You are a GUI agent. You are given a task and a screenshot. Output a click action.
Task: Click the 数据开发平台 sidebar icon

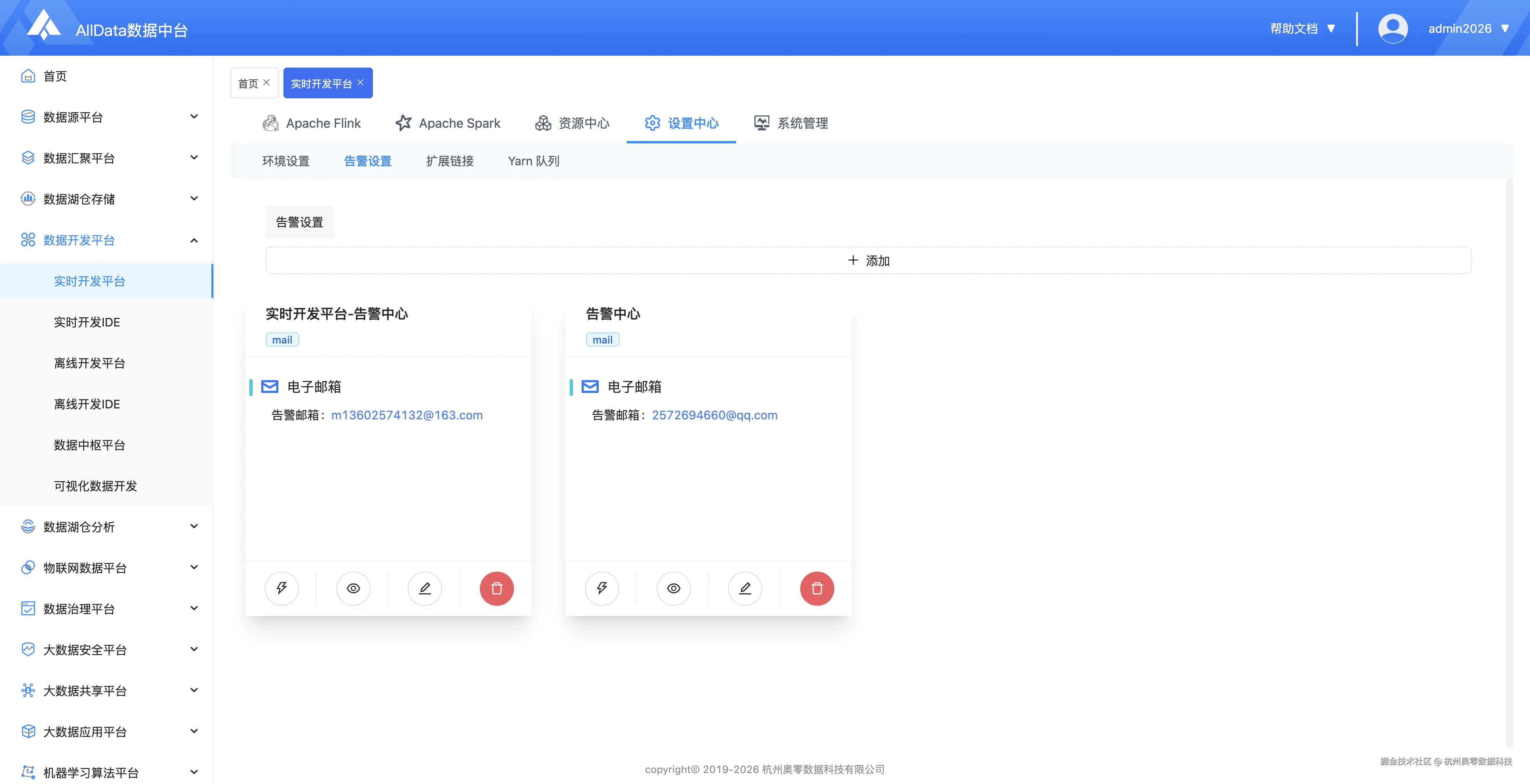pos(28,240)
